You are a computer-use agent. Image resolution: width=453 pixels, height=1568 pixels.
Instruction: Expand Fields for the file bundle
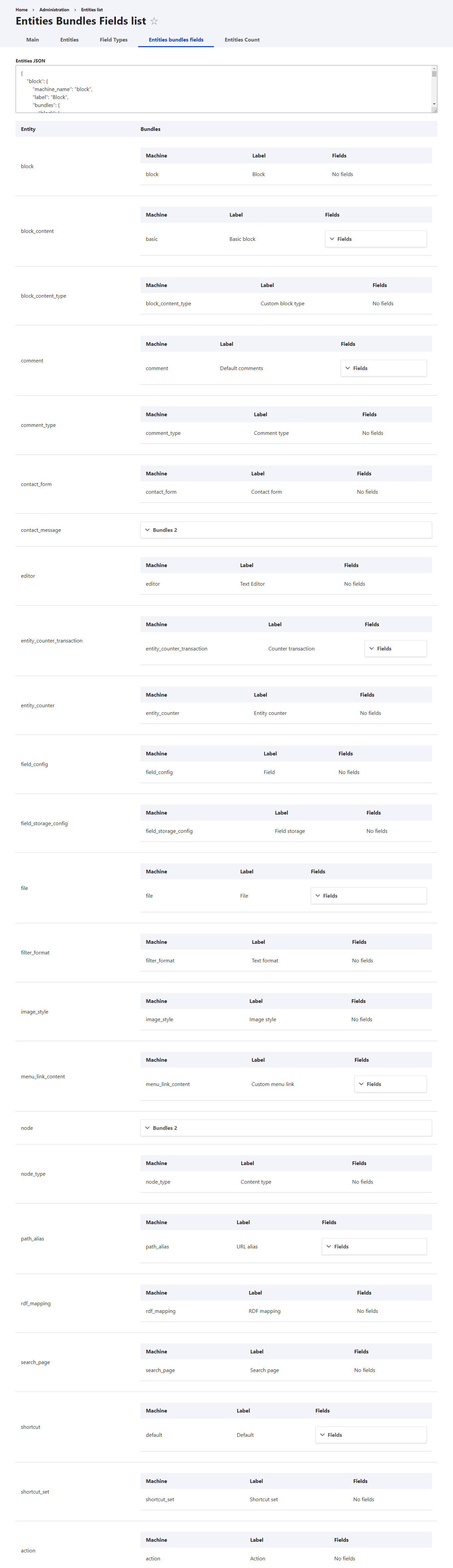point(368,896)
